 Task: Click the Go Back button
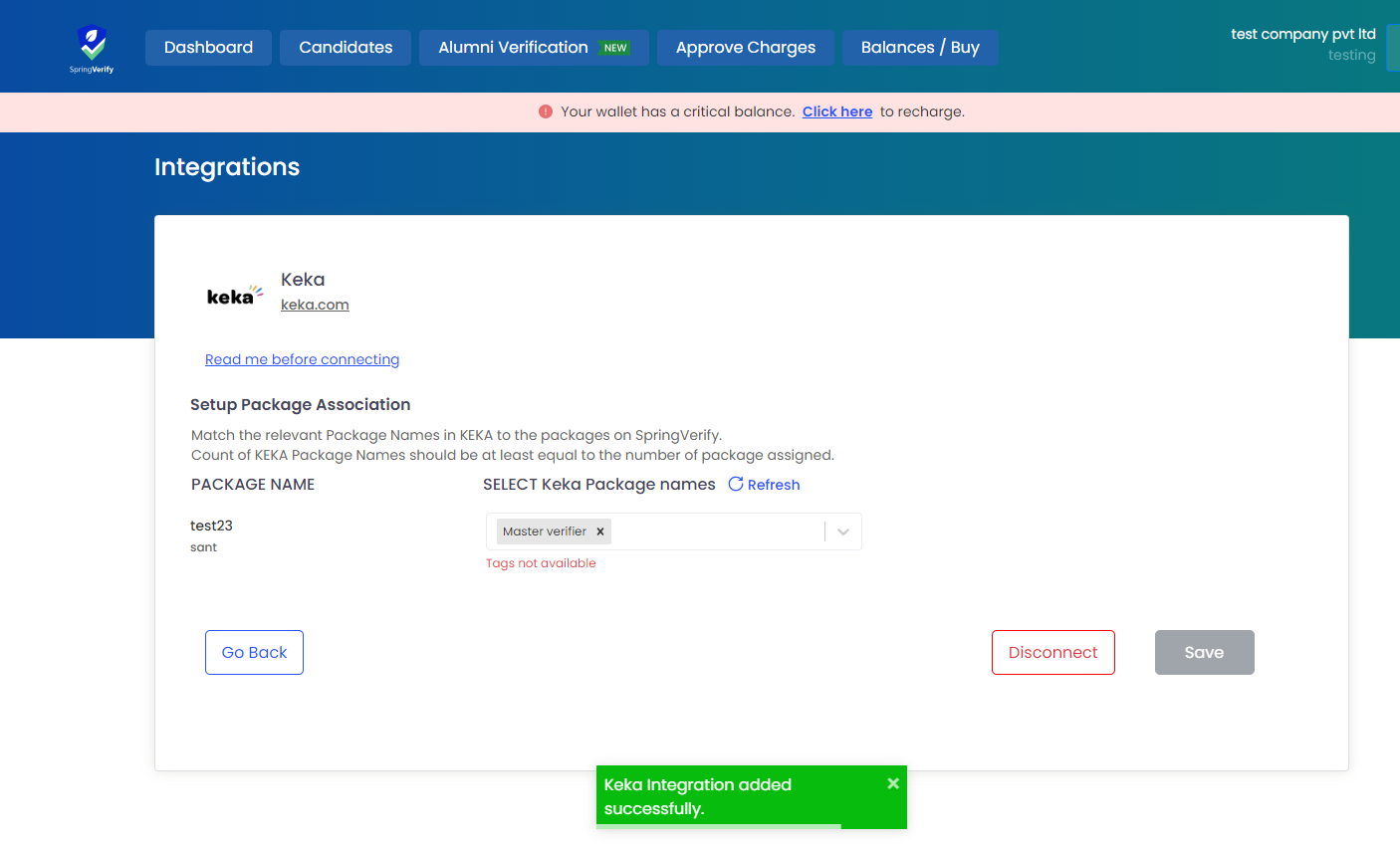click(x=254, y=652)
